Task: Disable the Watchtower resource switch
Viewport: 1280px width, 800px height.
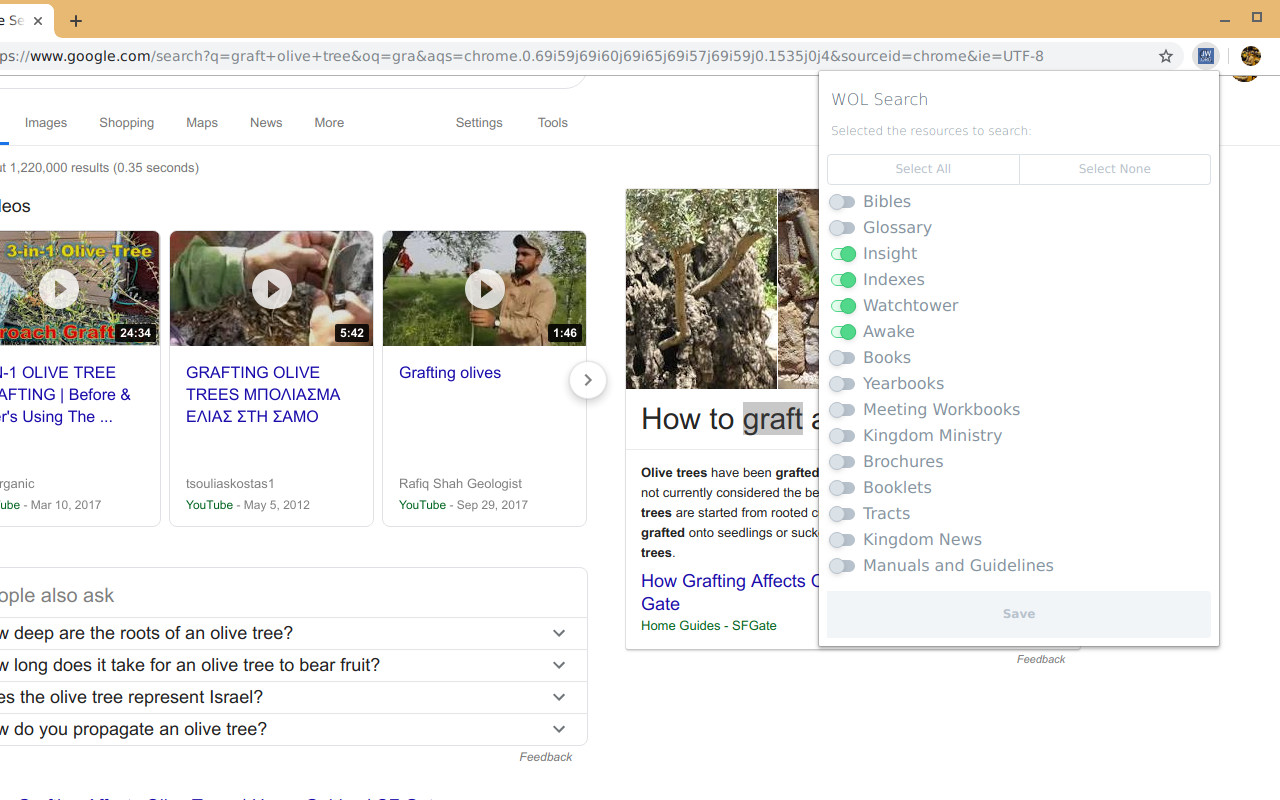Action: point(842,306)
